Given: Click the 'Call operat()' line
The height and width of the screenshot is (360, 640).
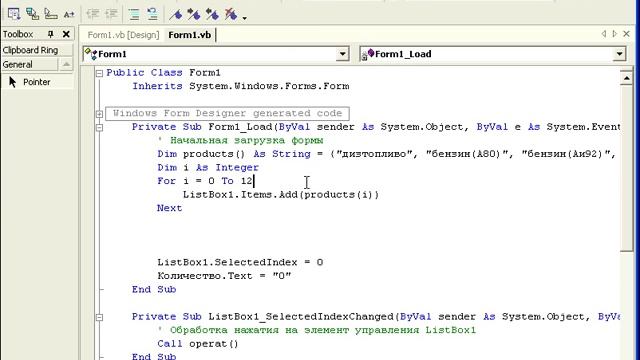Looking at the screenshot, I should (198, 344).
